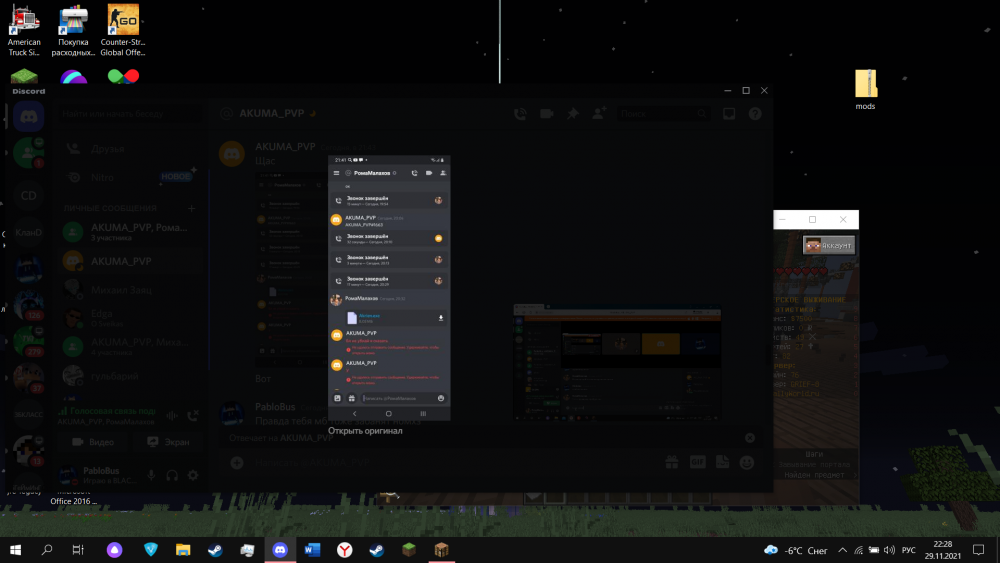Click the 'Аккаунт' button in Minecraft launcher window

coord(828,245)
